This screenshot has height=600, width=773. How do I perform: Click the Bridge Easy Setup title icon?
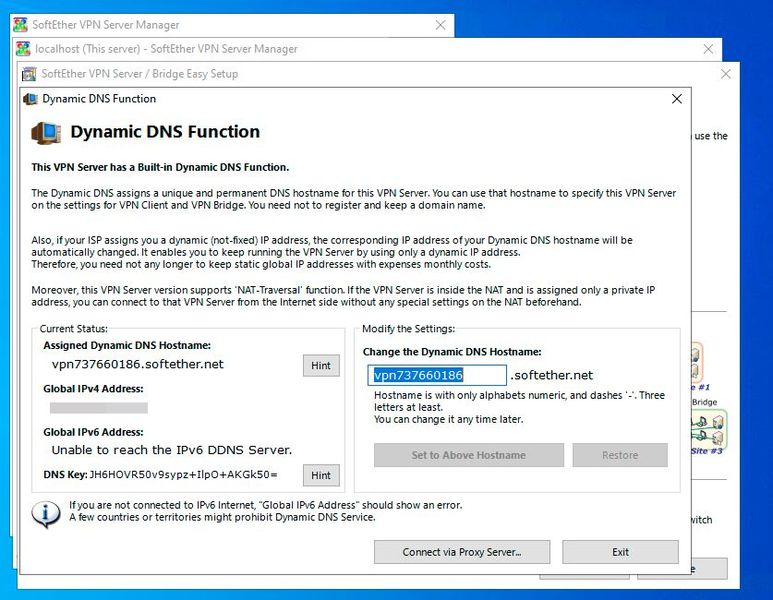pyautogui.click(x=29, y=74)
